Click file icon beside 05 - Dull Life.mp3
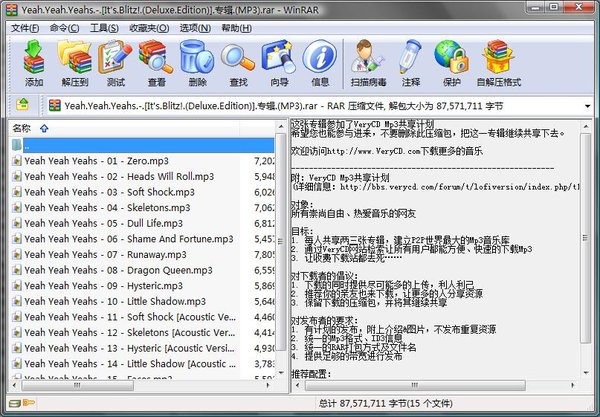This screenshot has width=600, height=417. tap(16, 223)
